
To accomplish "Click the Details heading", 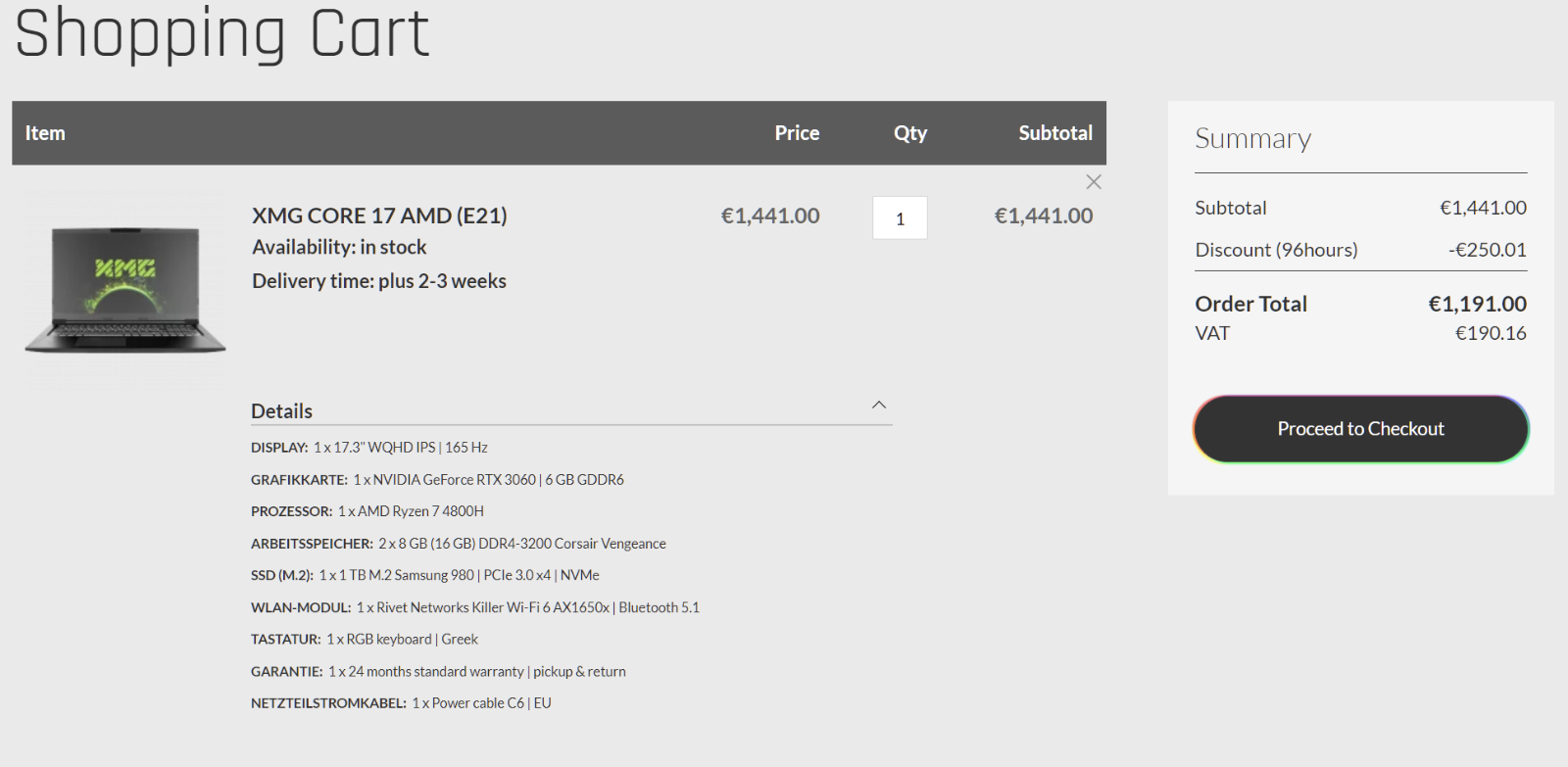I will click(x=281, y=411).
